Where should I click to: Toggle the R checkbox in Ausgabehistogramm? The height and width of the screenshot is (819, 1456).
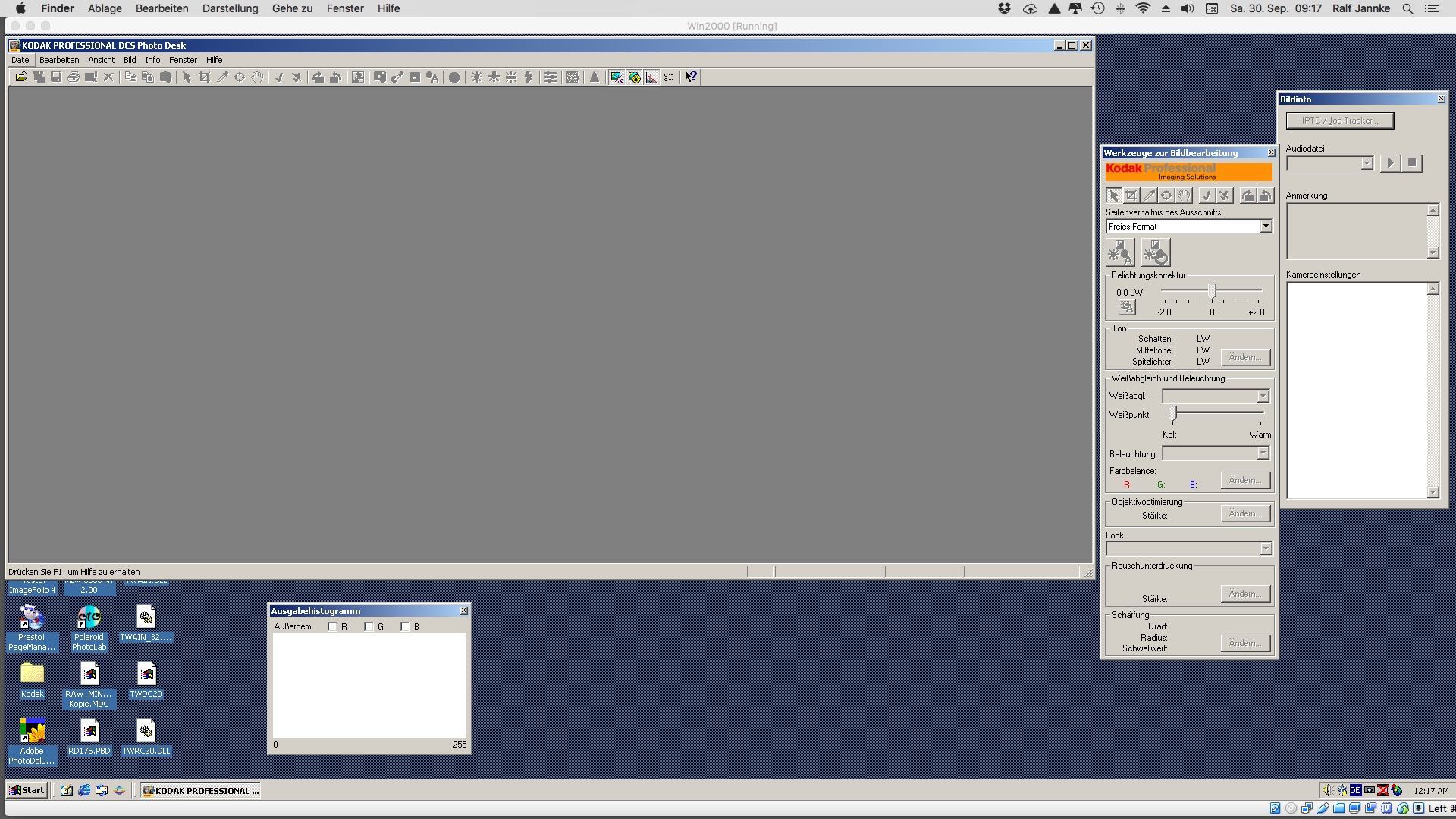(332, 626)
